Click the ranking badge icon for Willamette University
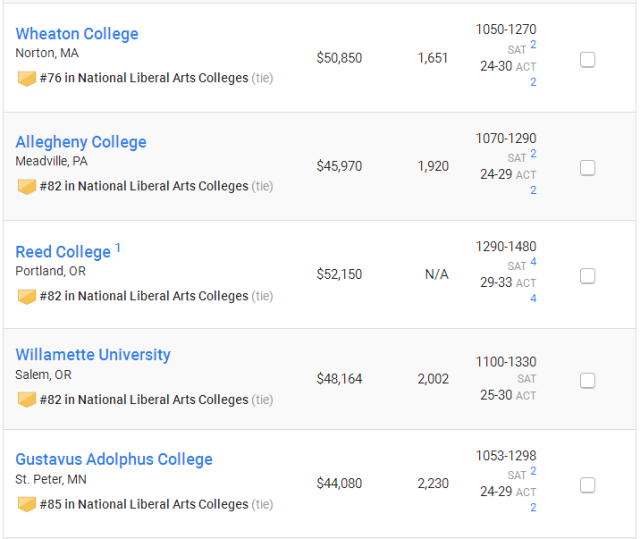Viewport: 640px width, 539px height. (27, 400)
